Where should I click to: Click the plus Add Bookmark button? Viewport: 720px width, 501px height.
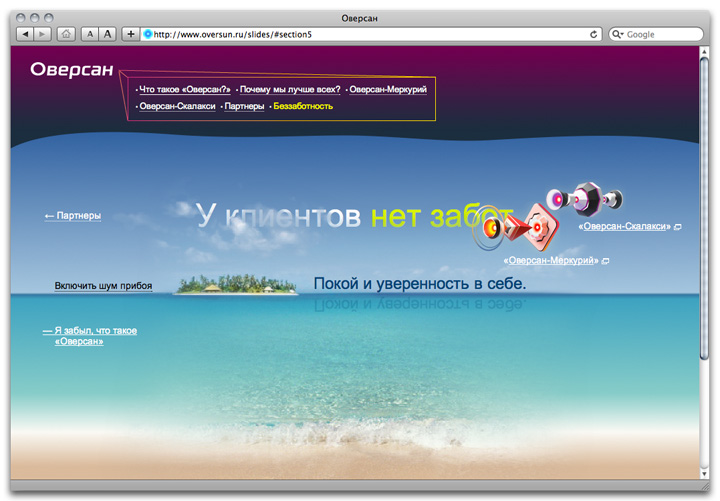tap(131, 34)
